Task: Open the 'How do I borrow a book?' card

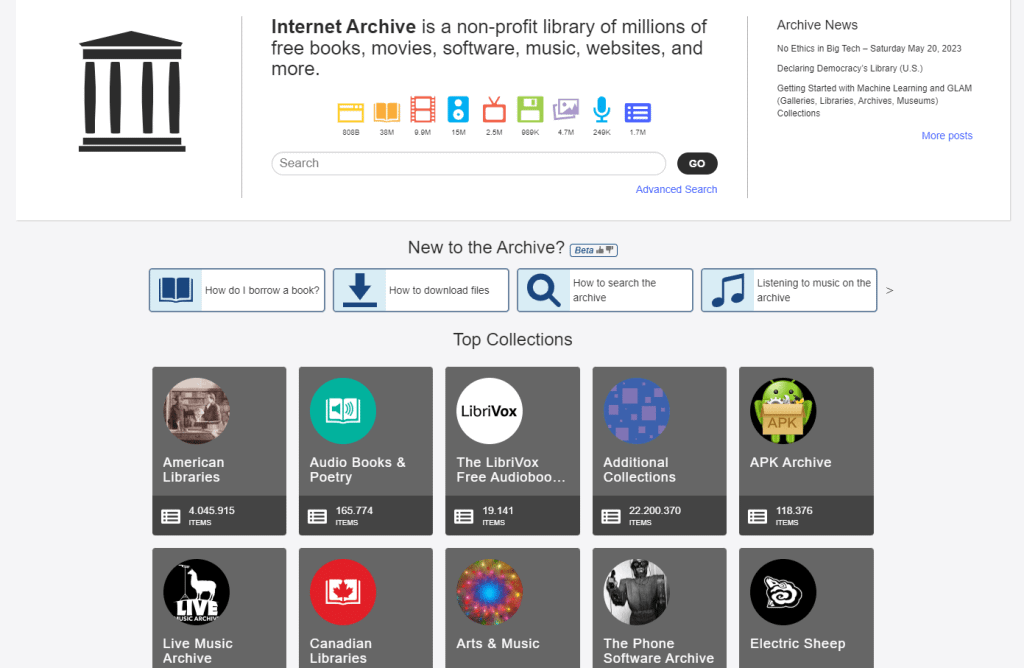Action: (x=236, y=290)
